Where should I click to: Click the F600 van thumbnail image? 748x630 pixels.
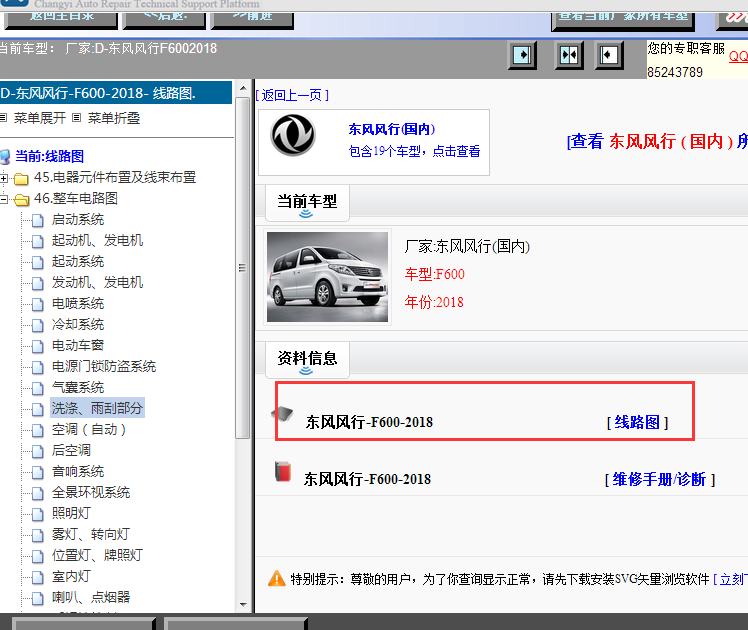(327, 277)
